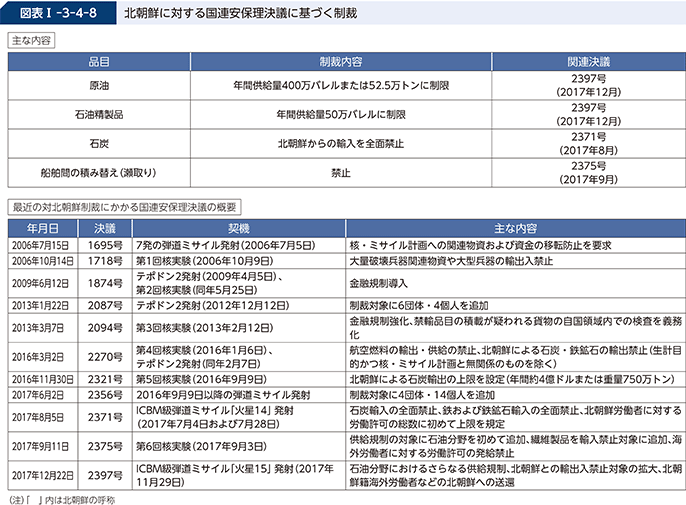Select the boxed 主な内容 label above first table
This screenshot has width=686, height=505.
(x=31, y=41)
